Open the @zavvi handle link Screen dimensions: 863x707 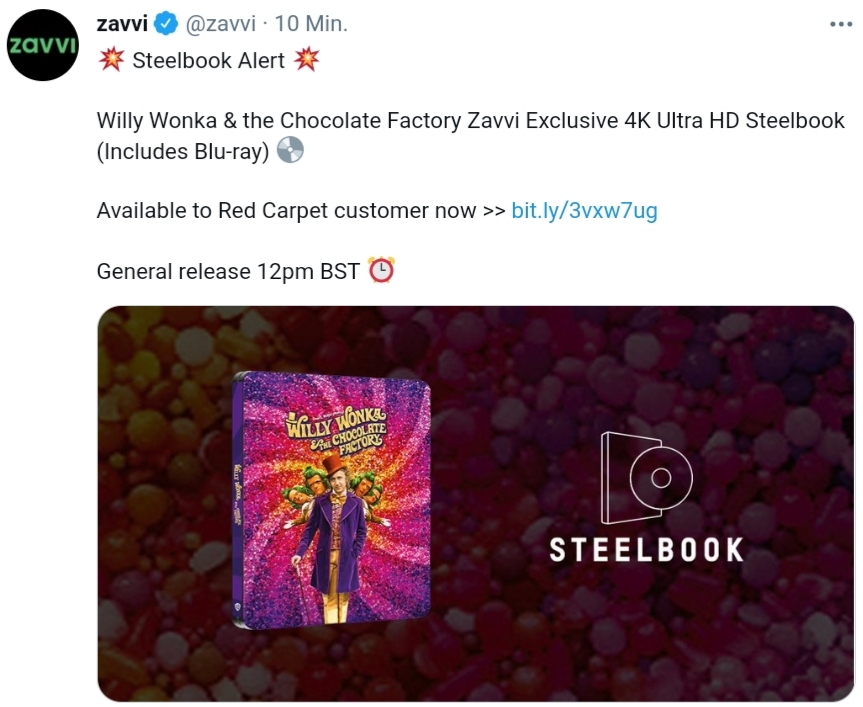221,24
